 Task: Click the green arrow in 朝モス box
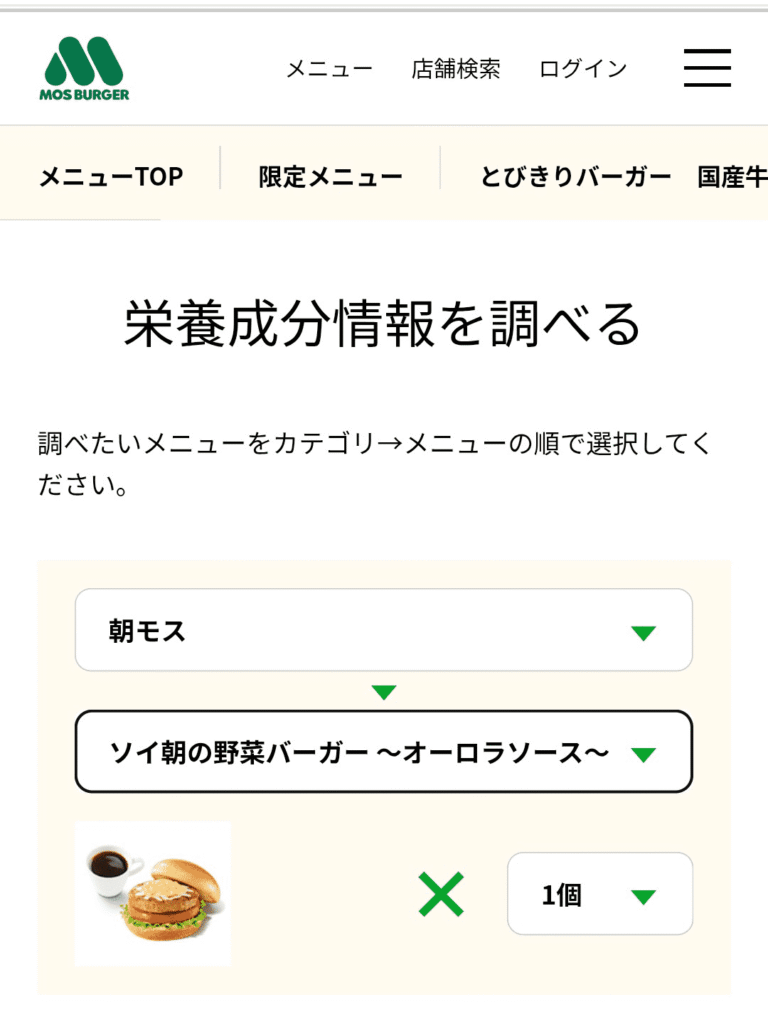click(x=643, y=632)
